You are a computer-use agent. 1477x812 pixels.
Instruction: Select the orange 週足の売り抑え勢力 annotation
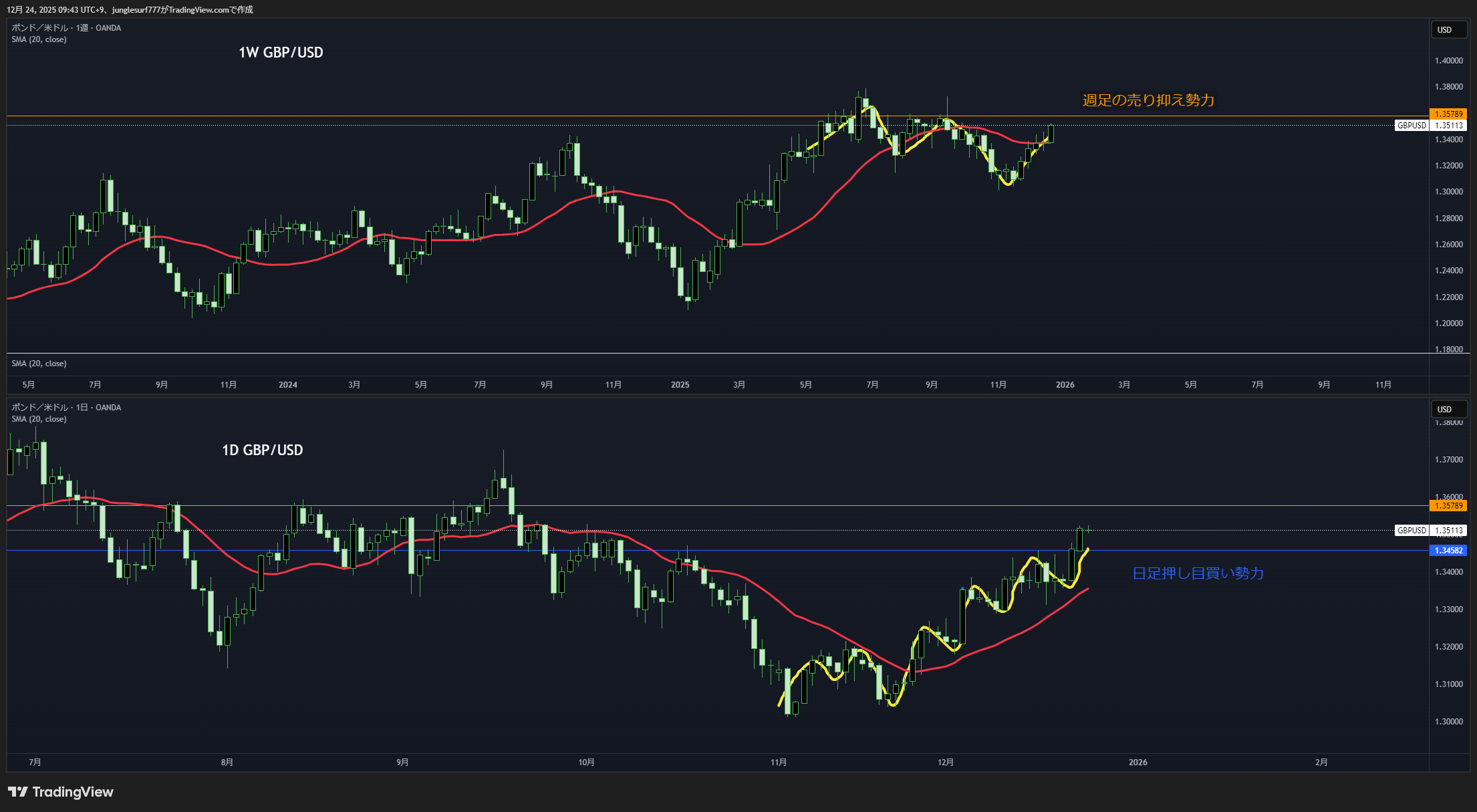pyautogui.click(x=1148, y=100)
